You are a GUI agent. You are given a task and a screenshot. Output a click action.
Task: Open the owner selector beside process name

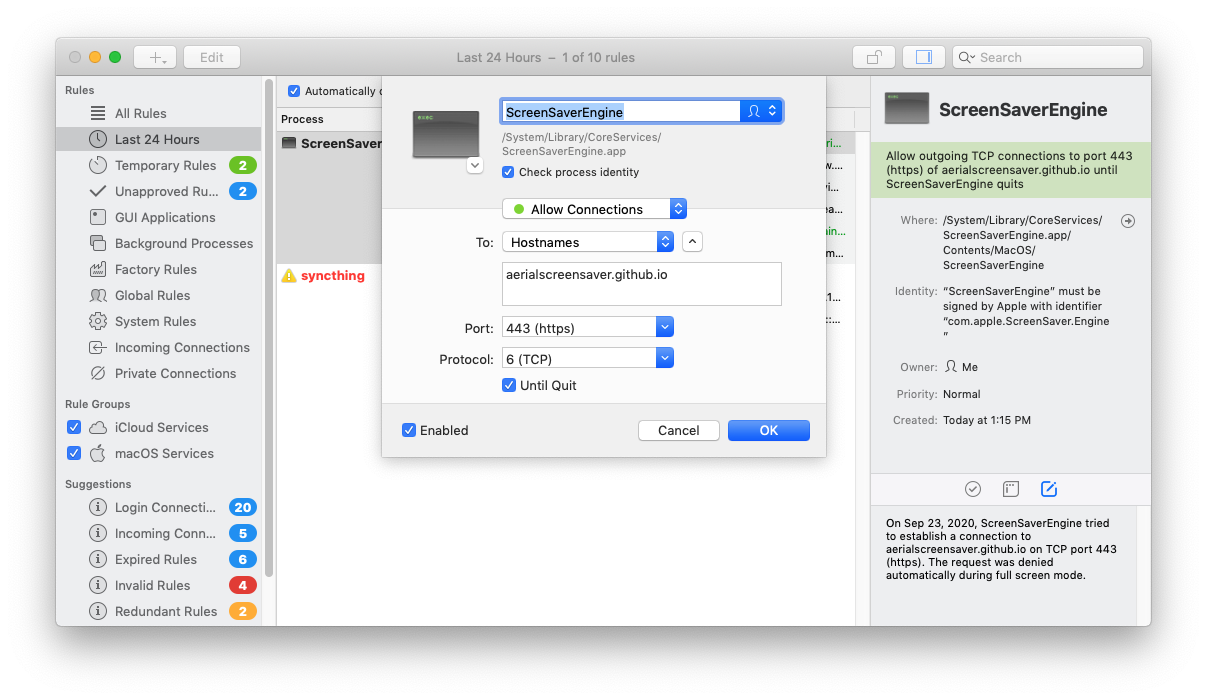point(761,112)
